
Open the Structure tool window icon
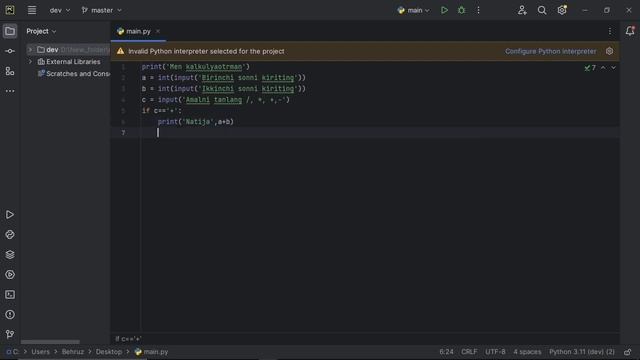pos(10,71)
